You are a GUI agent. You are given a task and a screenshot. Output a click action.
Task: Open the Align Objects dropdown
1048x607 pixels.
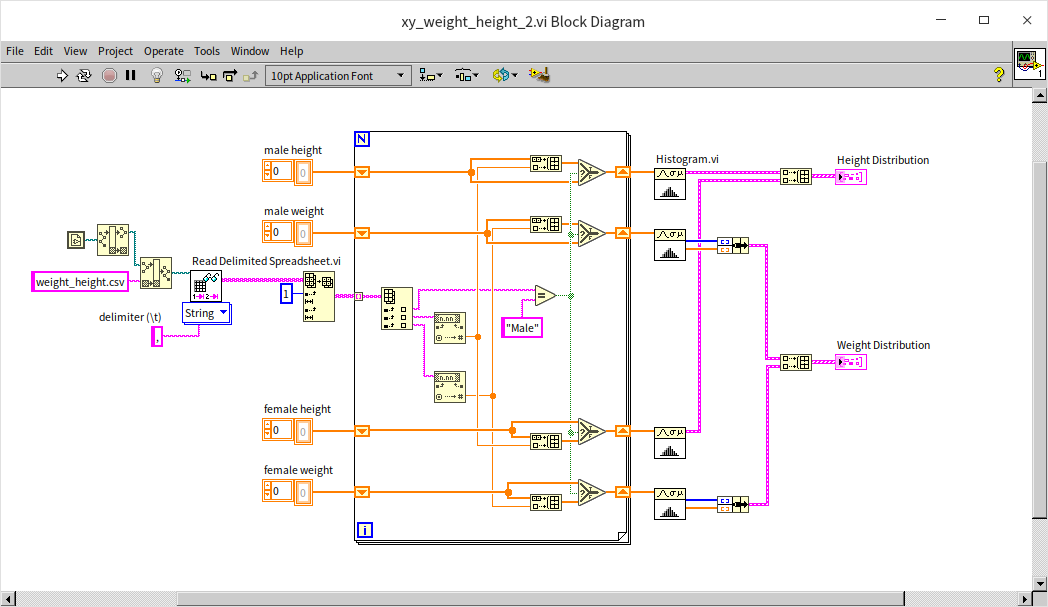pos(432,75)
